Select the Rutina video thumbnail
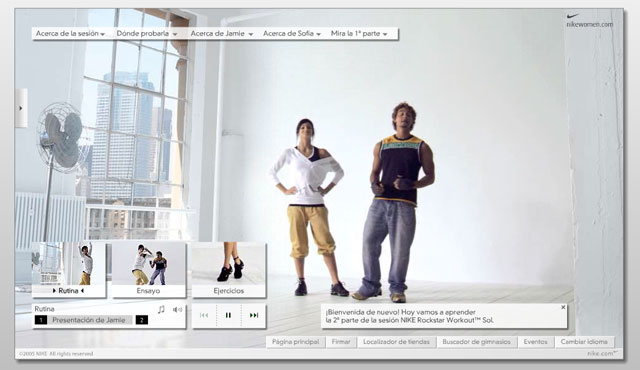This screenshot has height=370, width=640. (x=69, y=270)
